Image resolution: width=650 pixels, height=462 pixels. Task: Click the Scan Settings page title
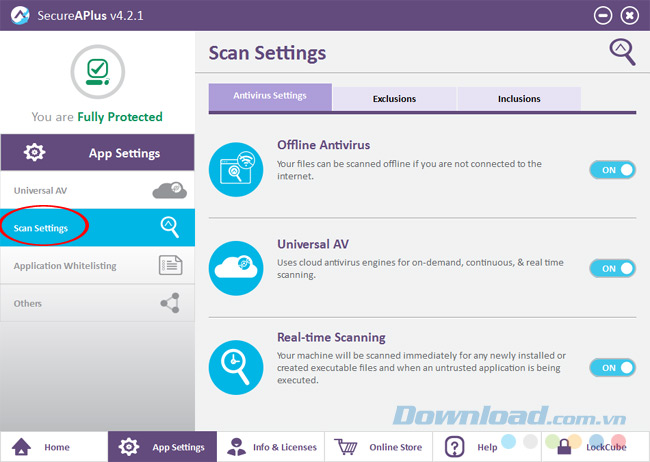point(267,53)
